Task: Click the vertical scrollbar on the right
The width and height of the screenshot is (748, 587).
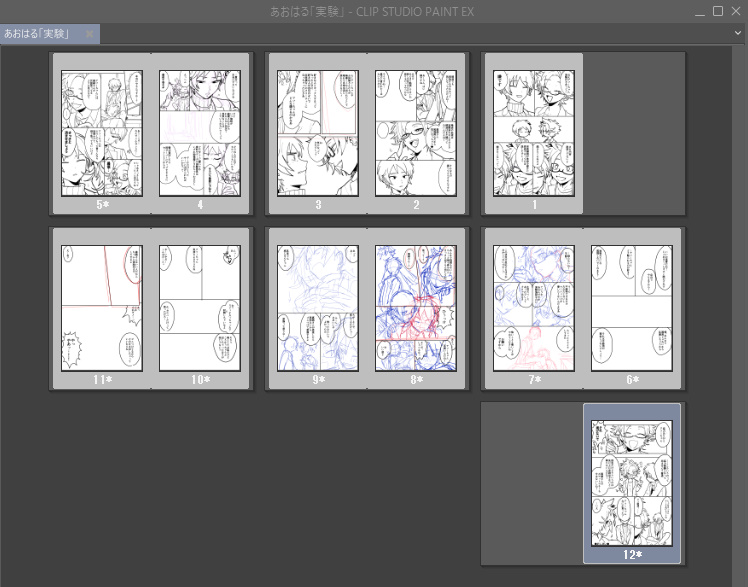Action: (x=740, y=315)
